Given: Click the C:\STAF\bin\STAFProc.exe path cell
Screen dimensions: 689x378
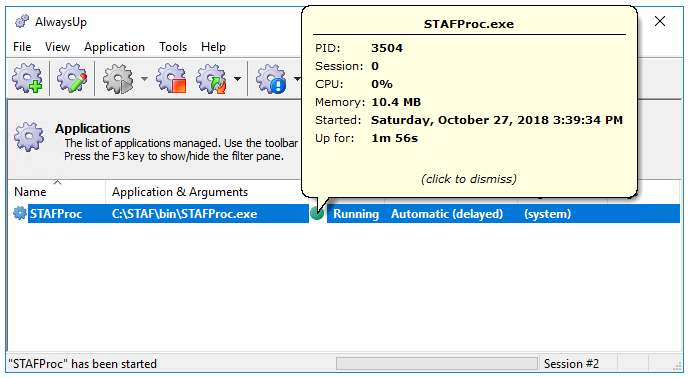Looking at the screenshot, I should click(185, 214).
